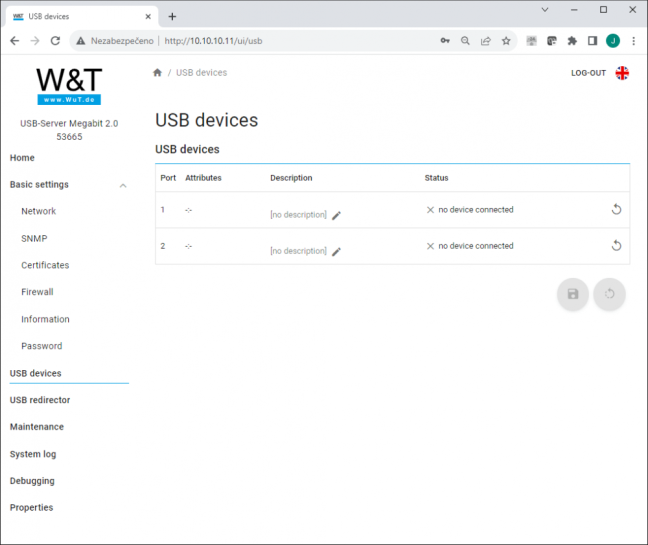Select USB devices in sidebar

pyautogui.click(x=36, y=374)
